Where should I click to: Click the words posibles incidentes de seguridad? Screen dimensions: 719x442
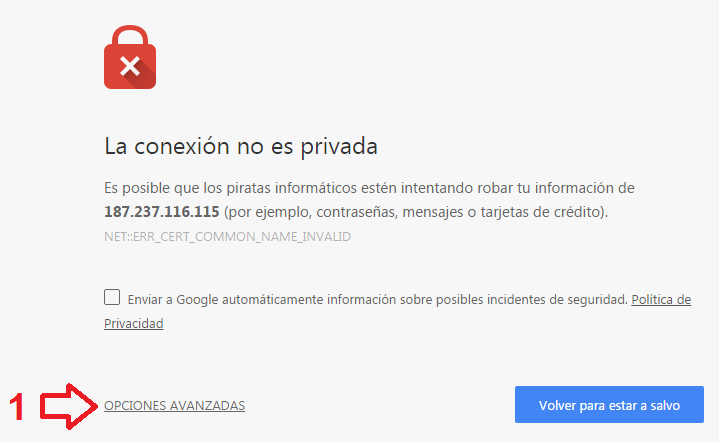(x=531, y=299)
